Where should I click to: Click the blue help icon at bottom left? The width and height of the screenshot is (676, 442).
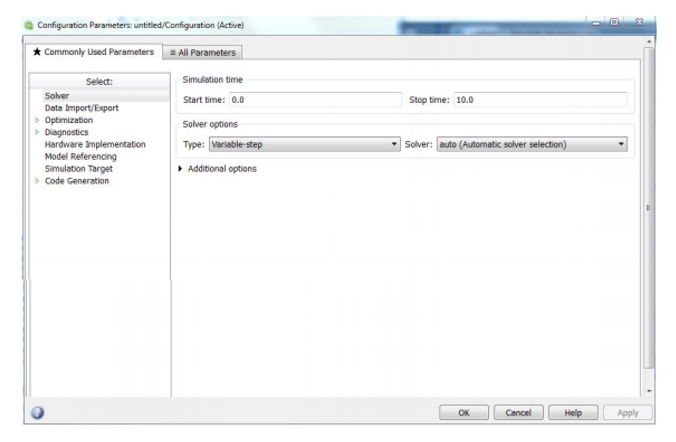37,412
